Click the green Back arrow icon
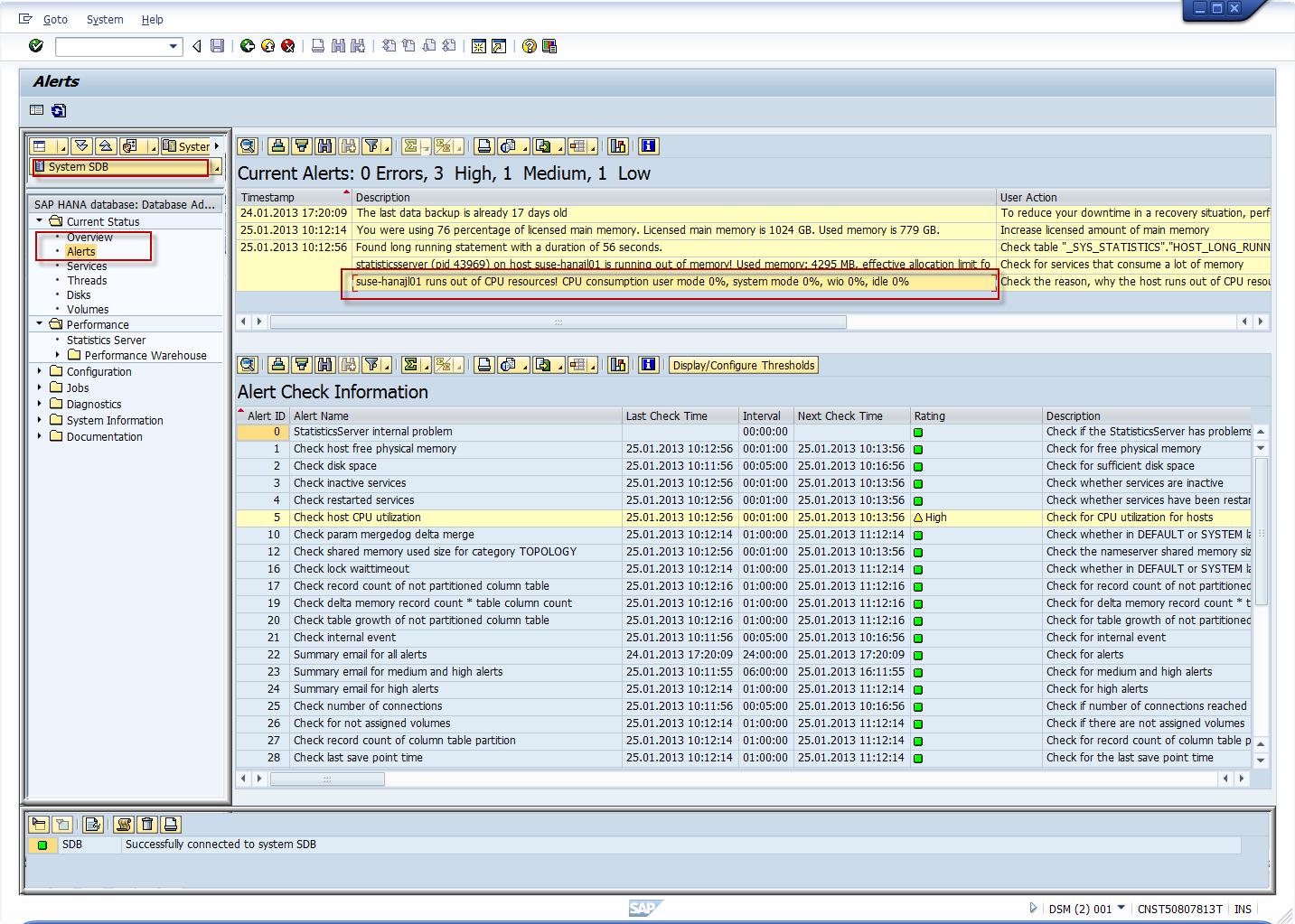This screenshot has width=1295, height=924. (x=247, y=46)
